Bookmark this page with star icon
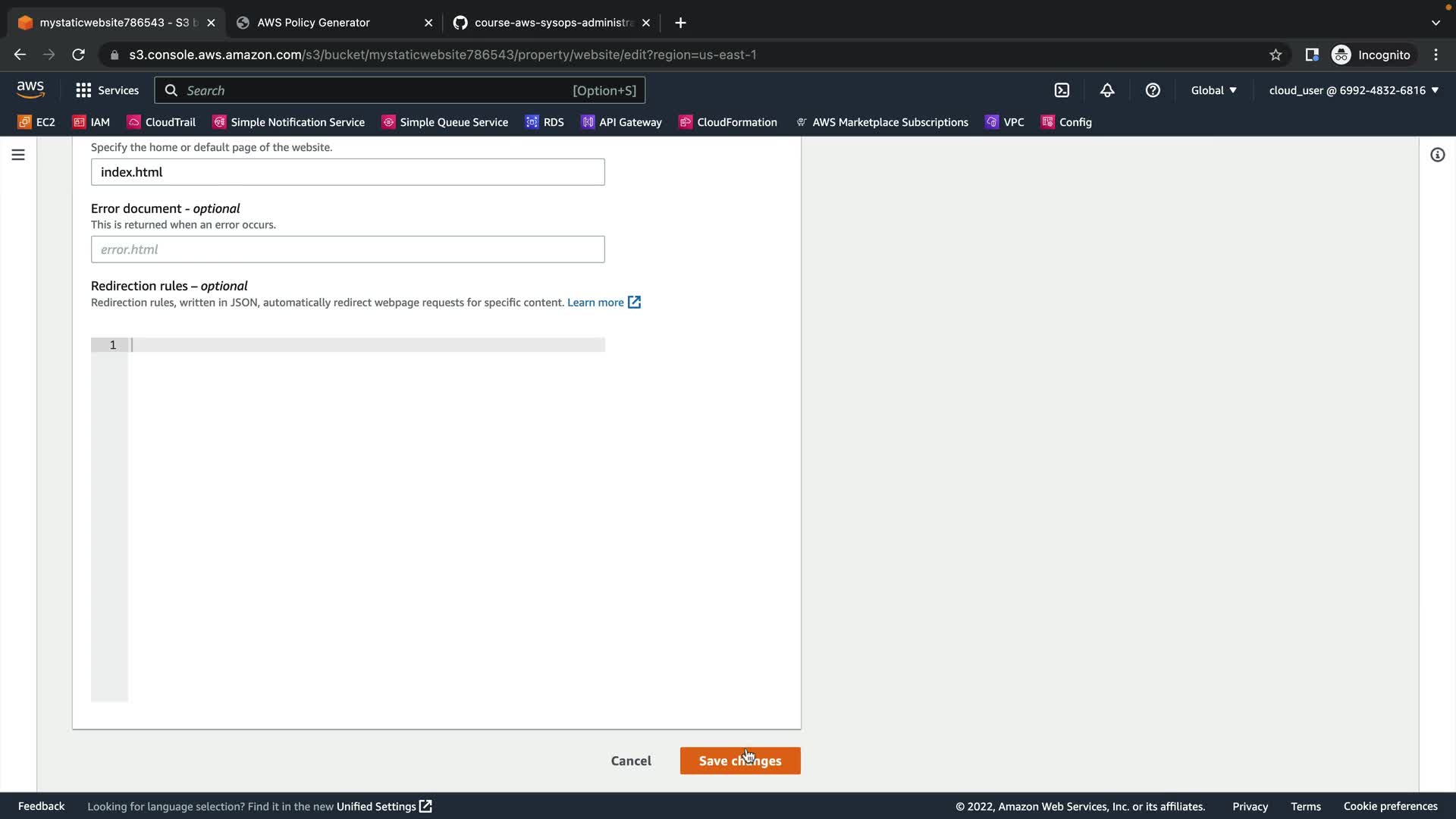 pyautogui.click(x=1276, y=55)
